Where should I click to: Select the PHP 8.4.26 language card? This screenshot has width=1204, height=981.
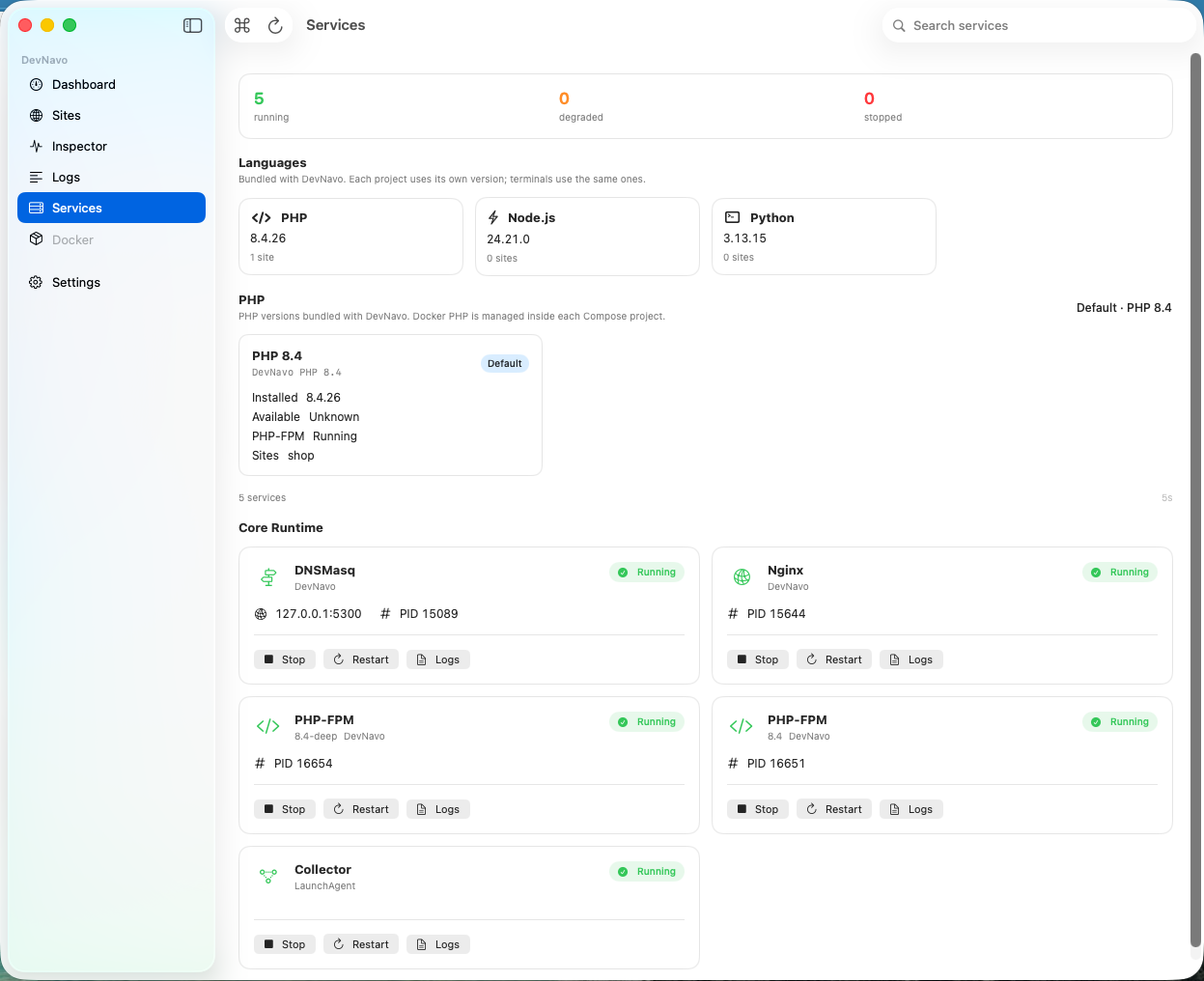click(350, 237)
